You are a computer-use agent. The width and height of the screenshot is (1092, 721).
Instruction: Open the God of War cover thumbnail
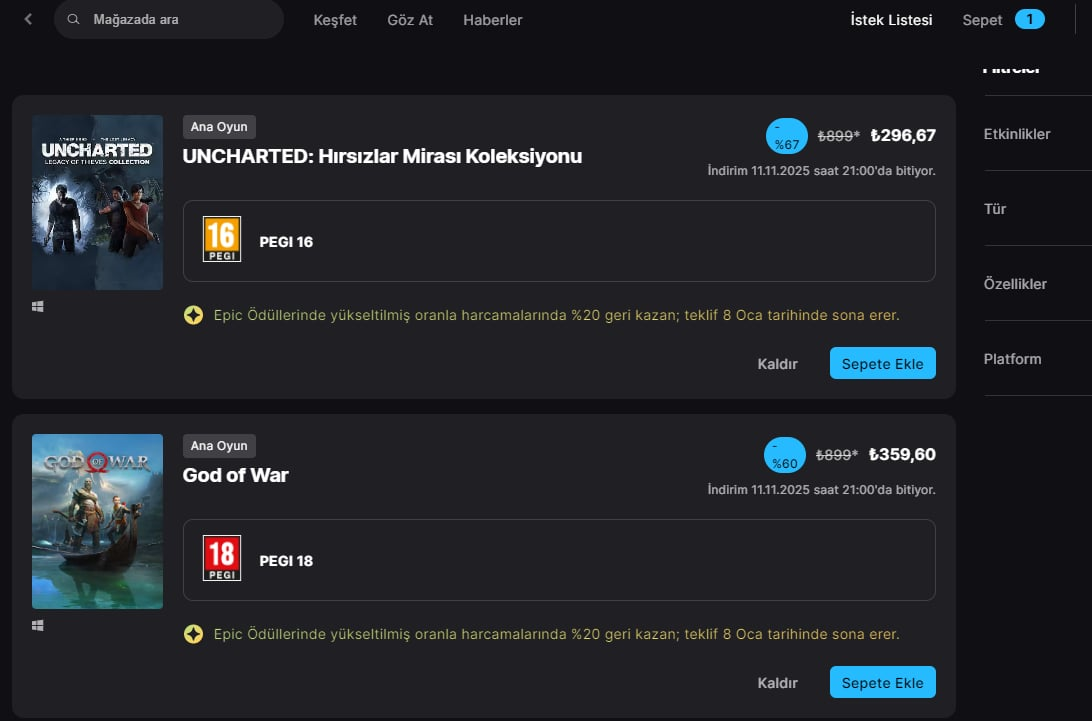pyautogui.click(x=98, y=521)
